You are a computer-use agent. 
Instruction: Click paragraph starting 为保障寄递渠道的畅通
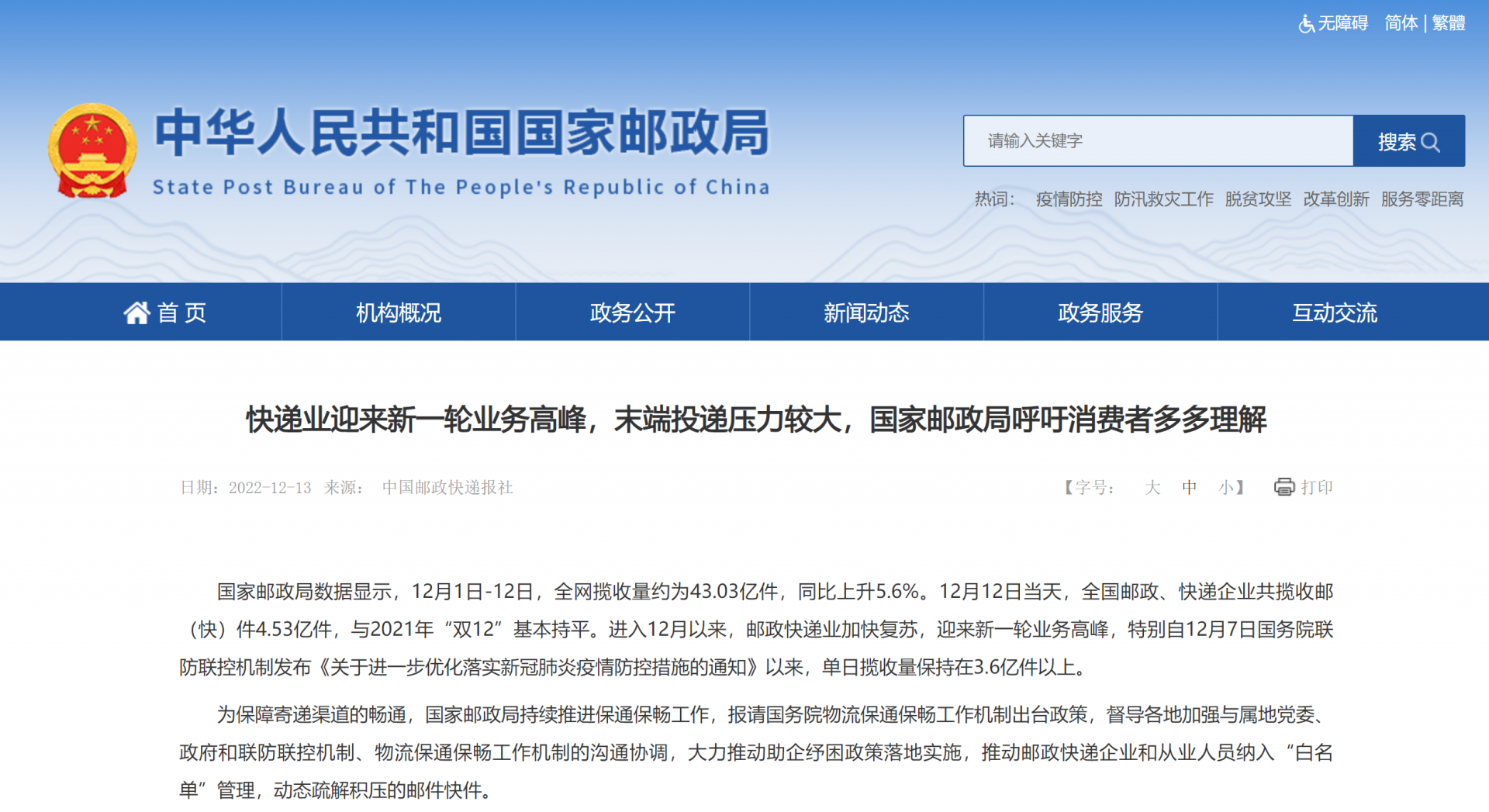(756, 752)
